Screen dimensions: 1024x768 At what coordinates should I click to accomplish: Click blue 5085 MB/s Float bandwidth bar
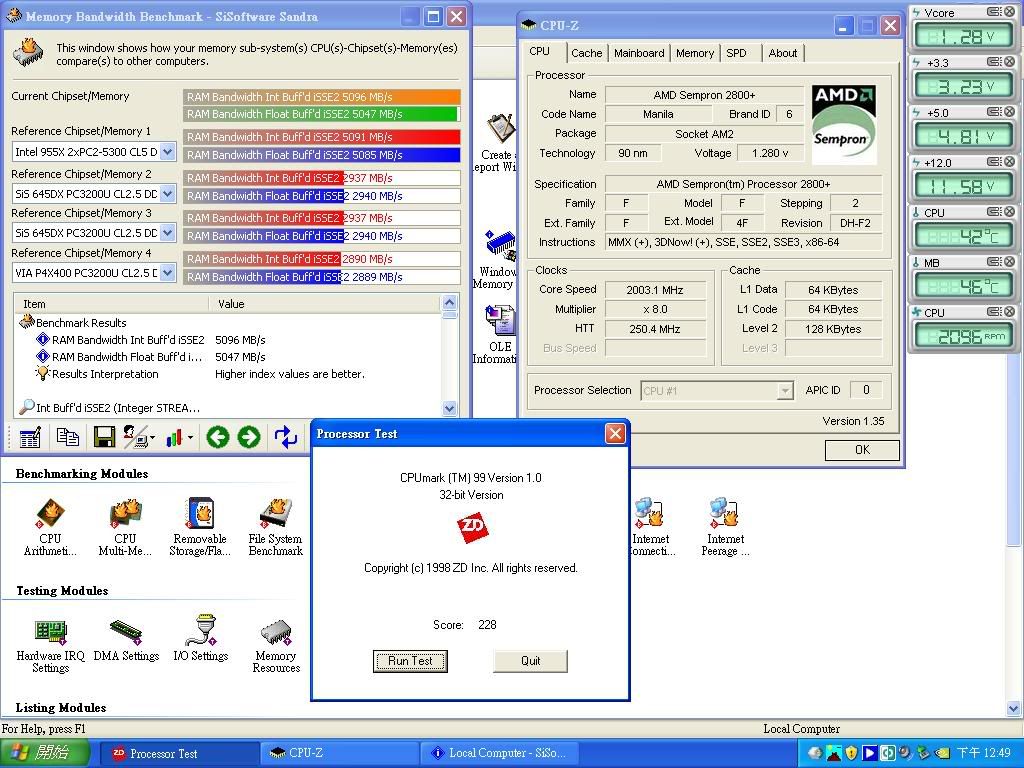322,155
